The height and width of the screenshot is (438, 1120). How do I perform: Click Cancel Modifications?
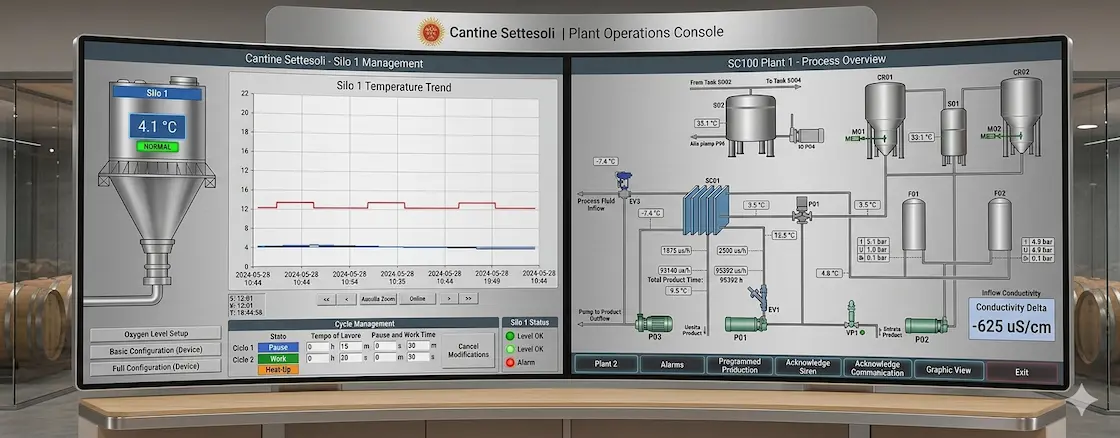pyautogui.click(x=468, y=350)
